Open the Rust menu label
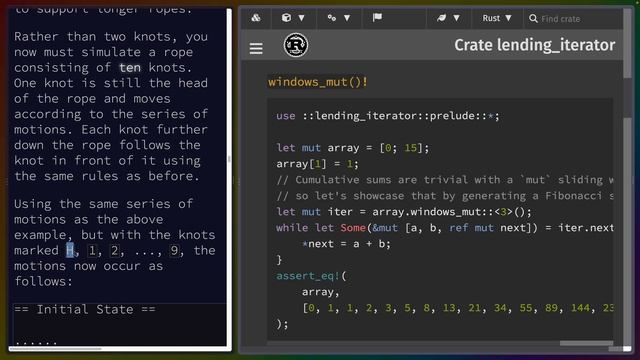640x360 pixels. tap(491, 18)
